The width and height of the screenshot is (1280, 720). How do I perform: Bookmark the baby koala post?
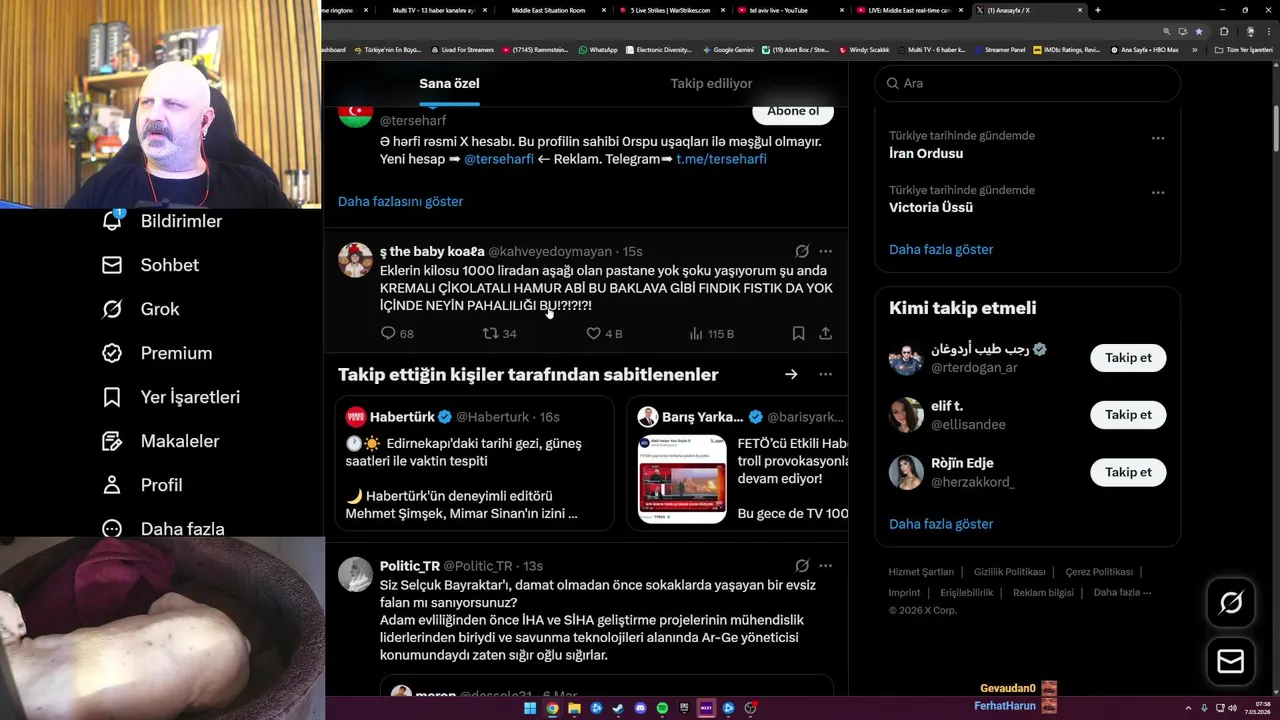798,333
